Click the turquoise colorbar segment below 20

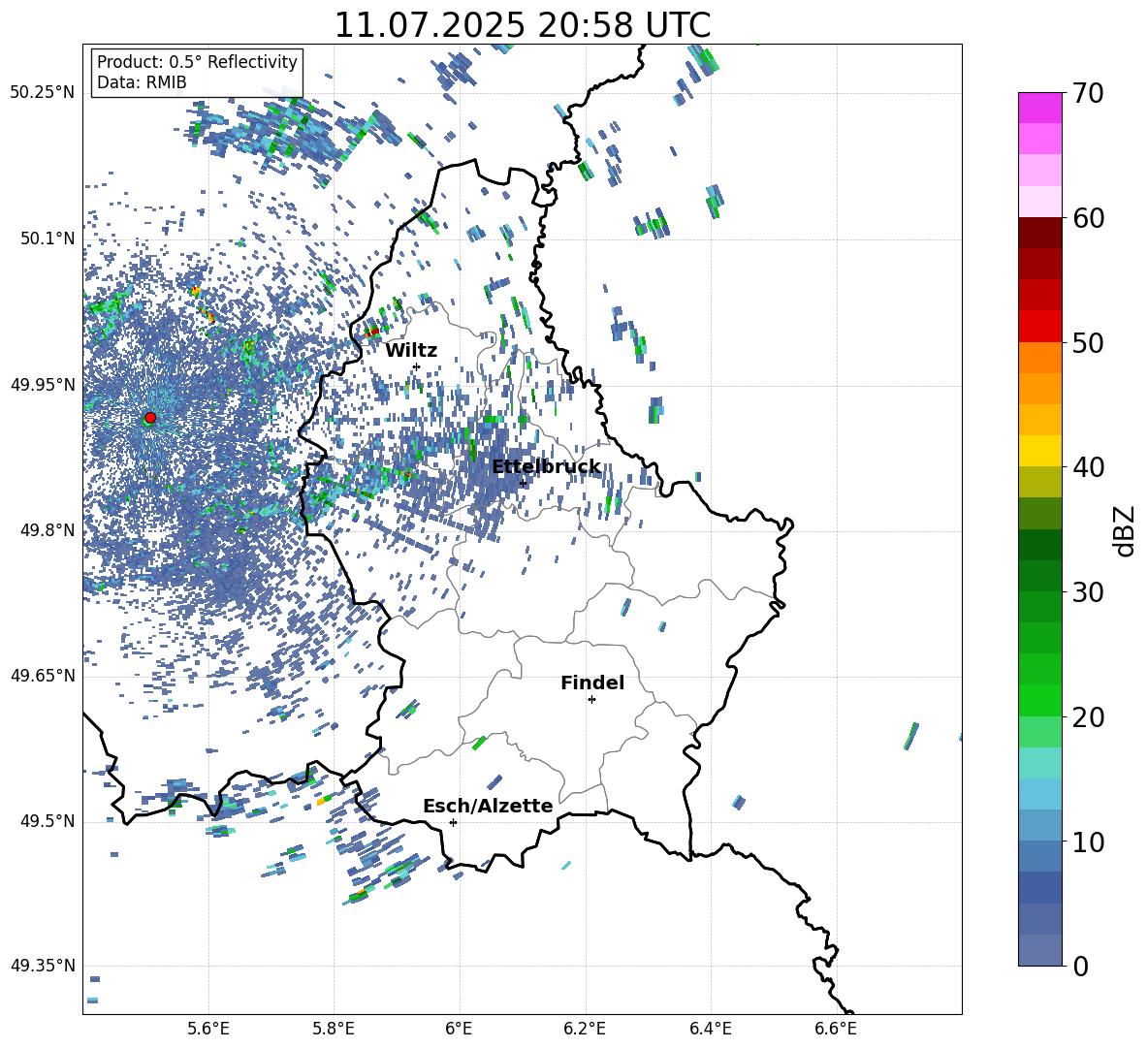[x=1039, y=763]
